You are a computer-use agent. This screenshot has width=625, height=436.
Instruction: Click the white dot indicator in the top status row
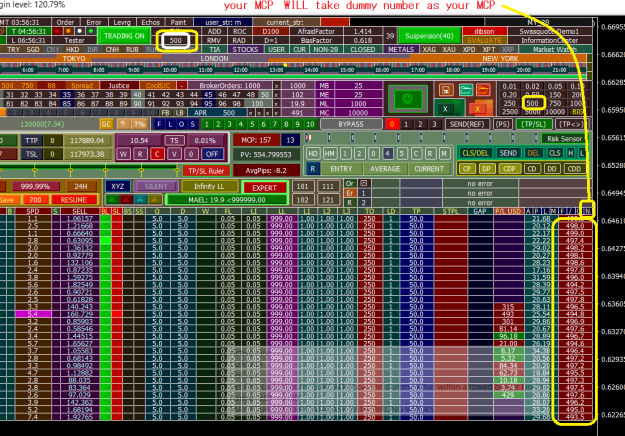80,31
